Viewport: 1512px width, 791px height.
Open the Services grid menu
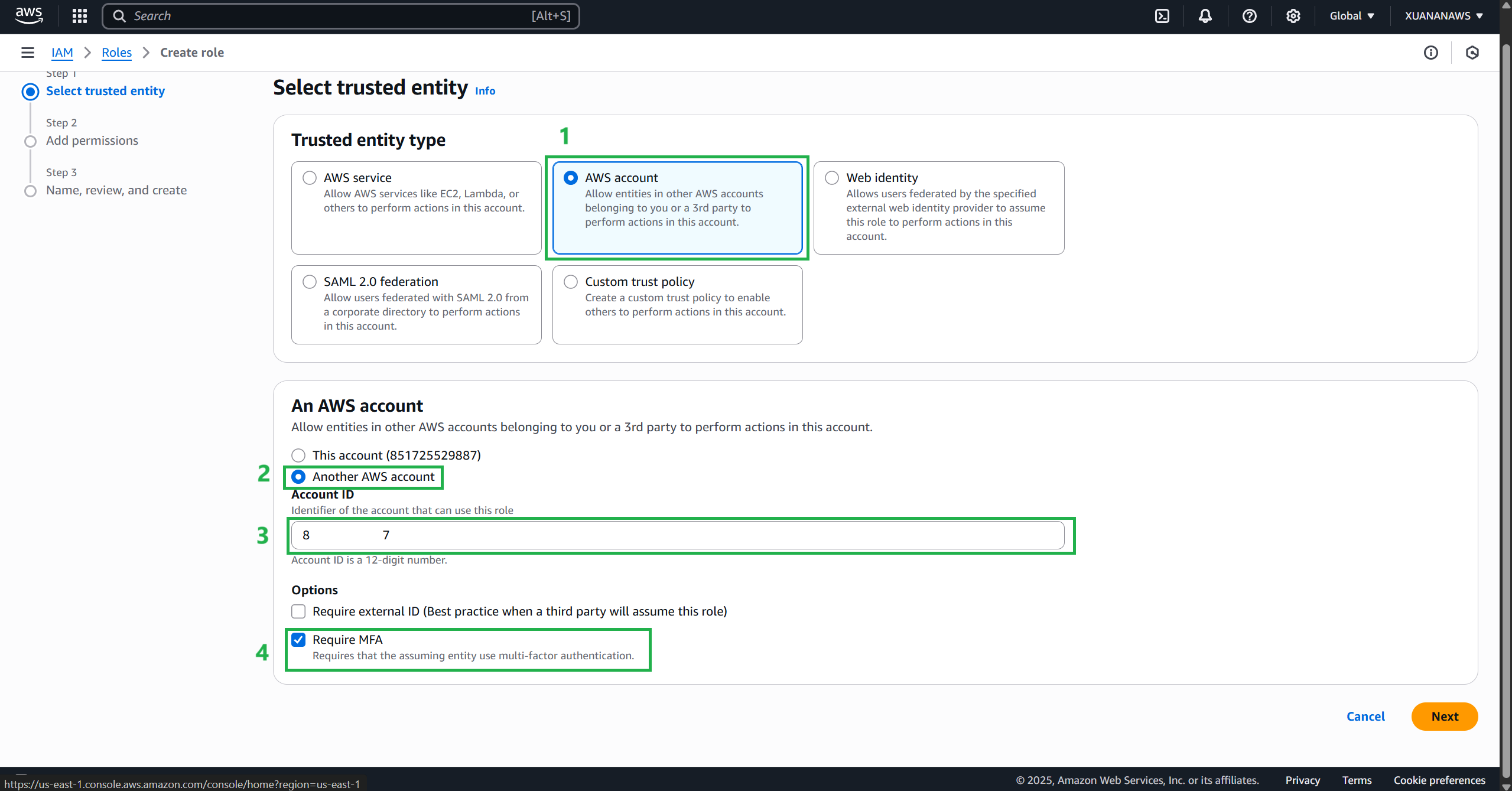pos(79,16)
